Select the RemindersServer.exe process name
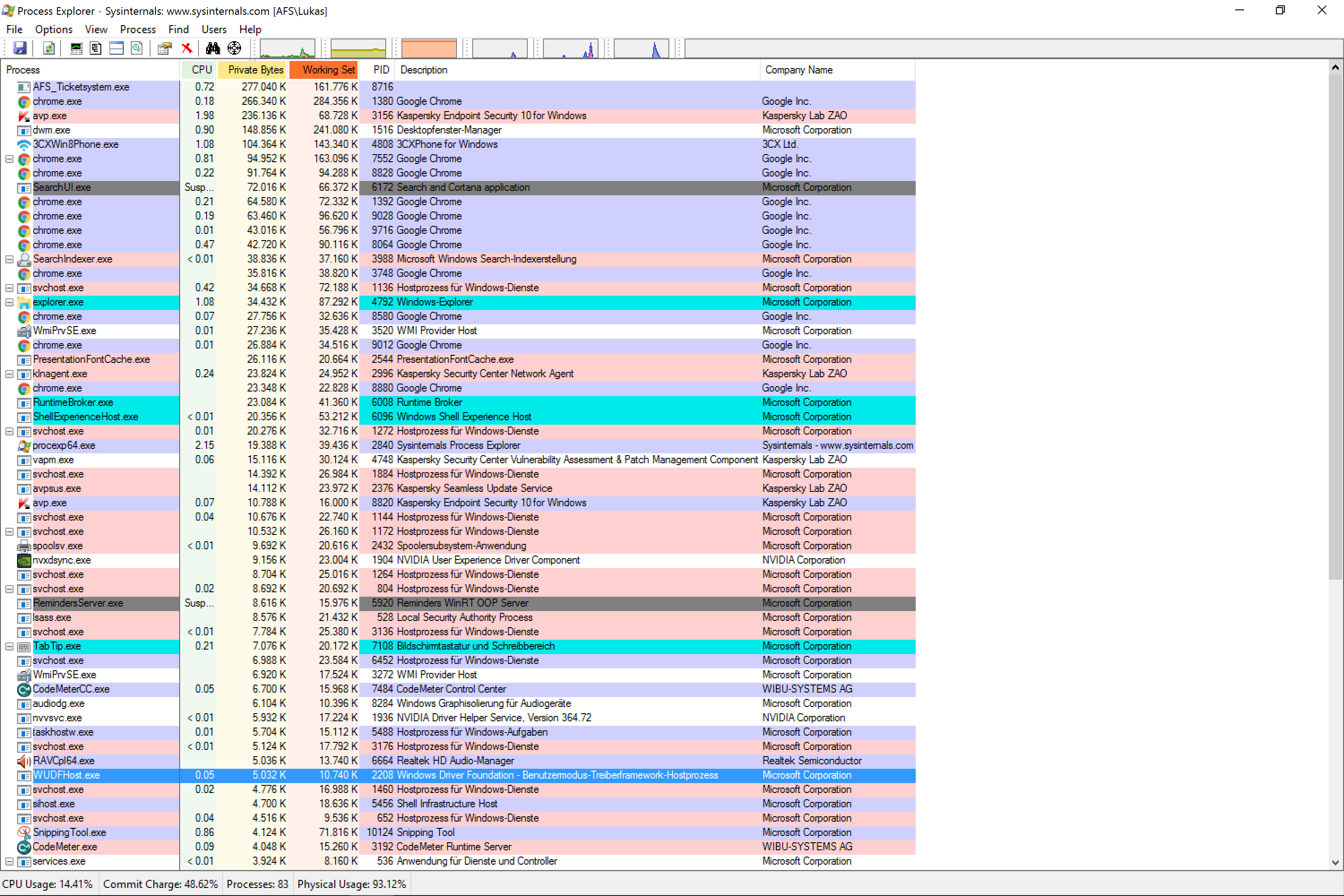1344x896 pixels. point(78,603)
